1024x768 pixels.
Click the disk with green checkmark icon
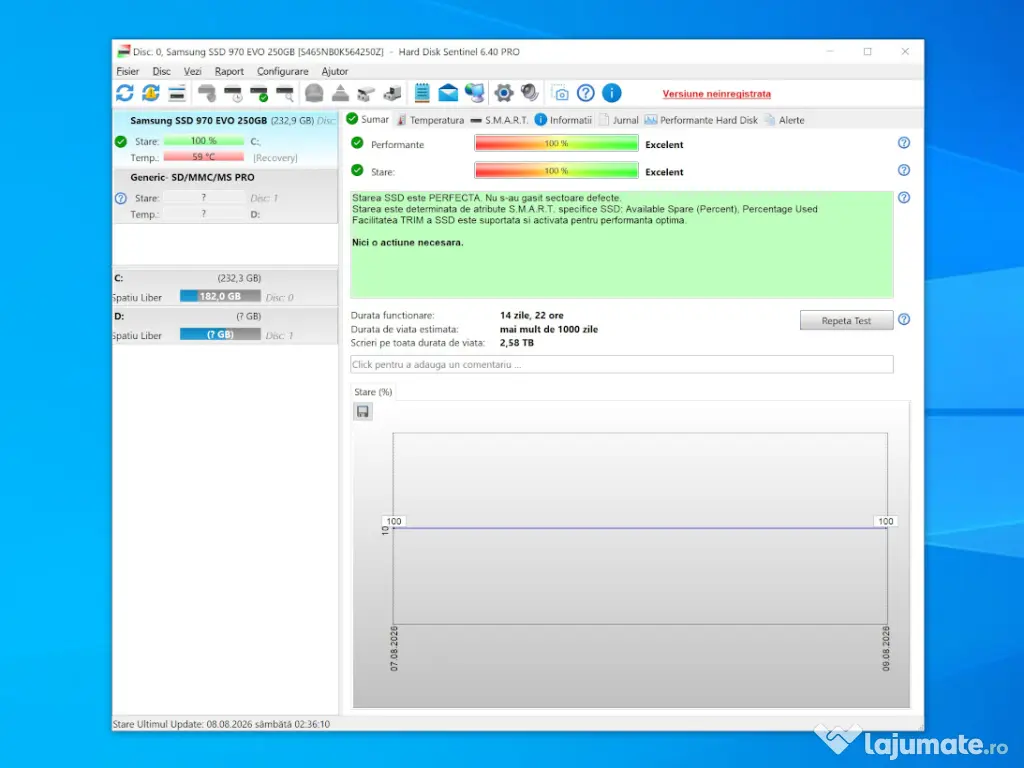tap(259, 93)
